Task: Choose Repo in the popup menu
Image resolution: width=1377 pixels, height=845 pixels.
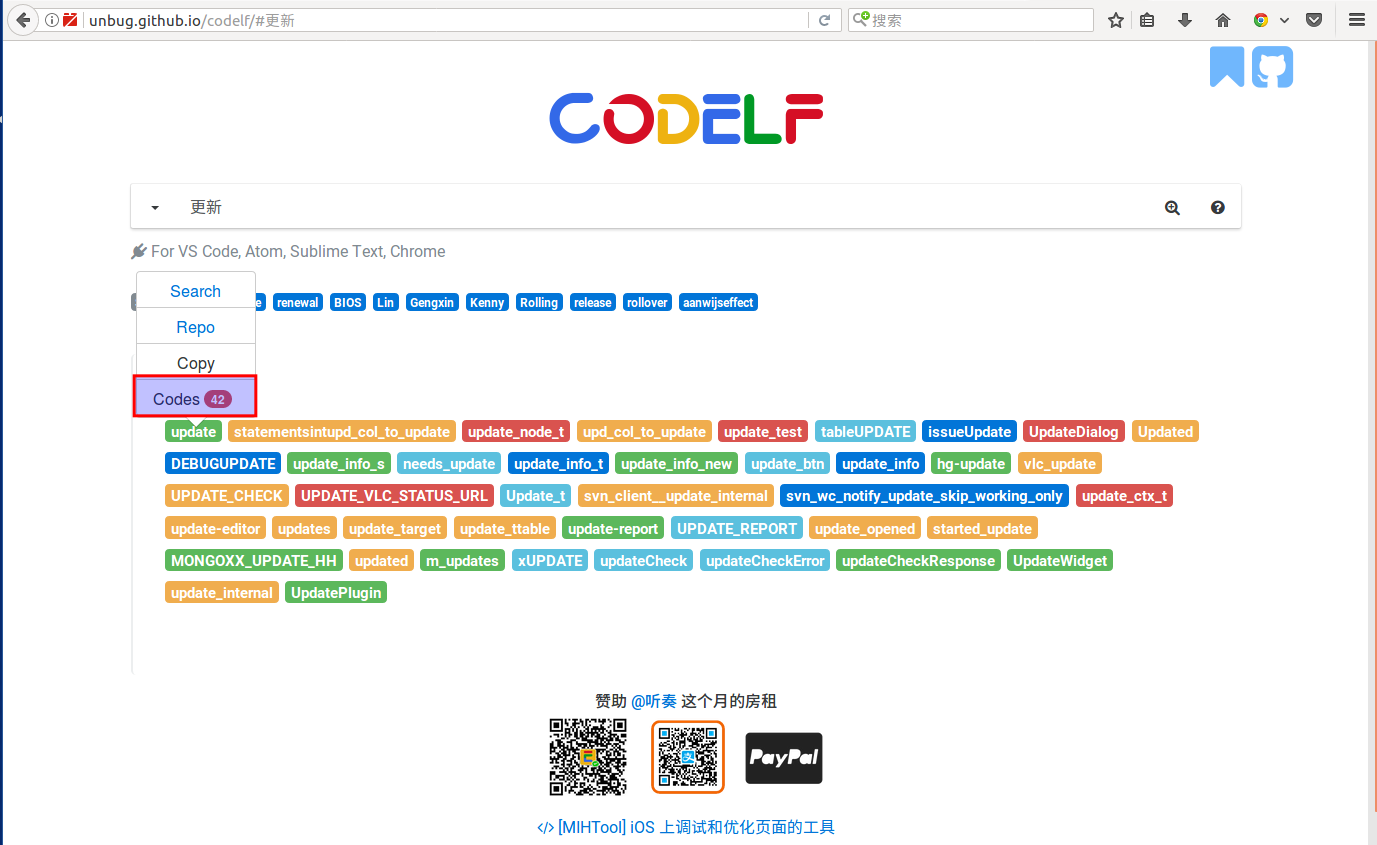Action: 196,327
